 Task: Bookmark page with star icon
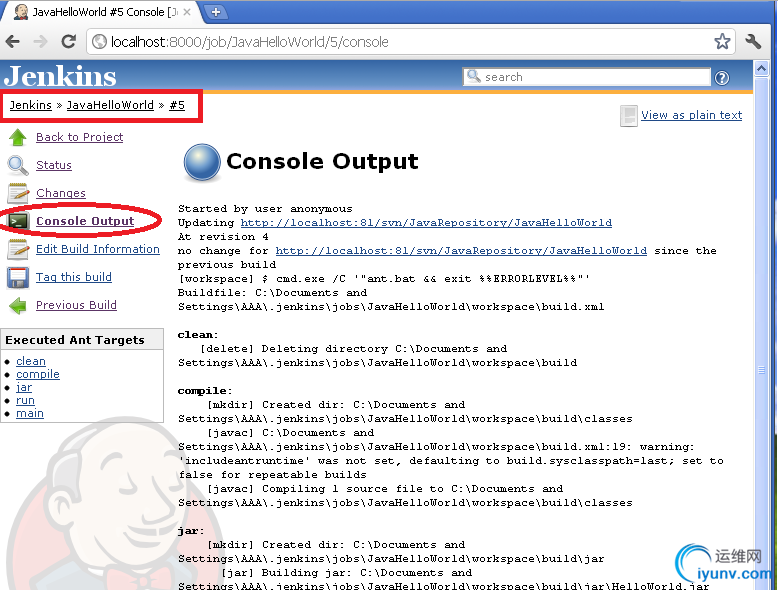722,42
